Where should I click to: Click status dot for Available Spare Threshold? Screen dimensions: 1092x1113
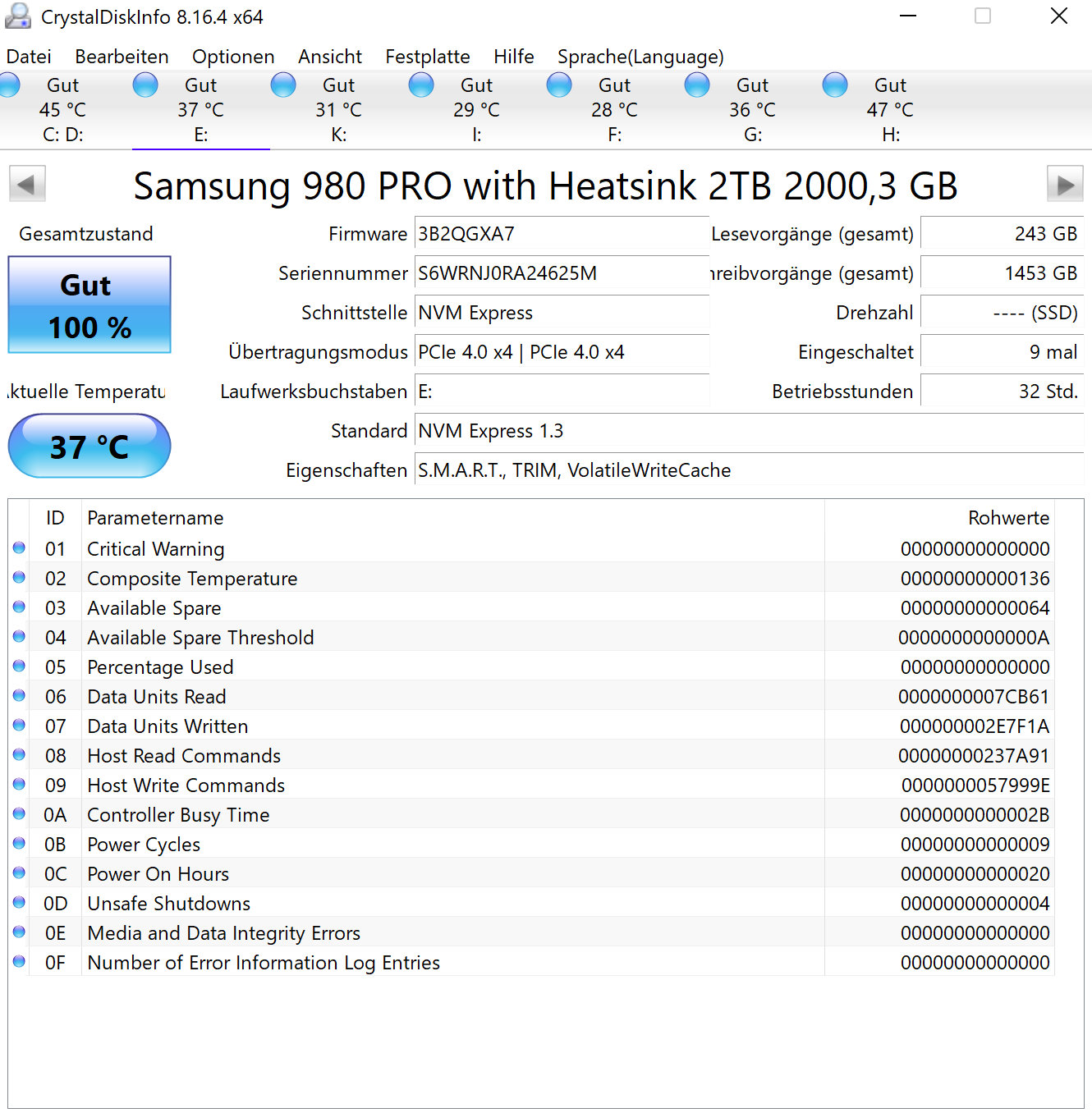click(x=19, y=636)
